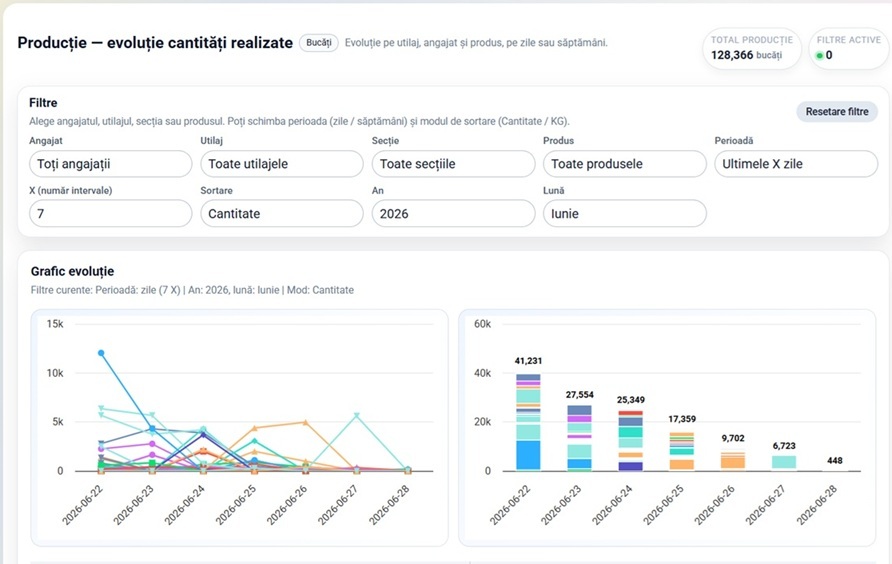The image size is (892, 564).
Task: Click the teal triangle peak on 2026-06-27
Action: coord(357,415)
